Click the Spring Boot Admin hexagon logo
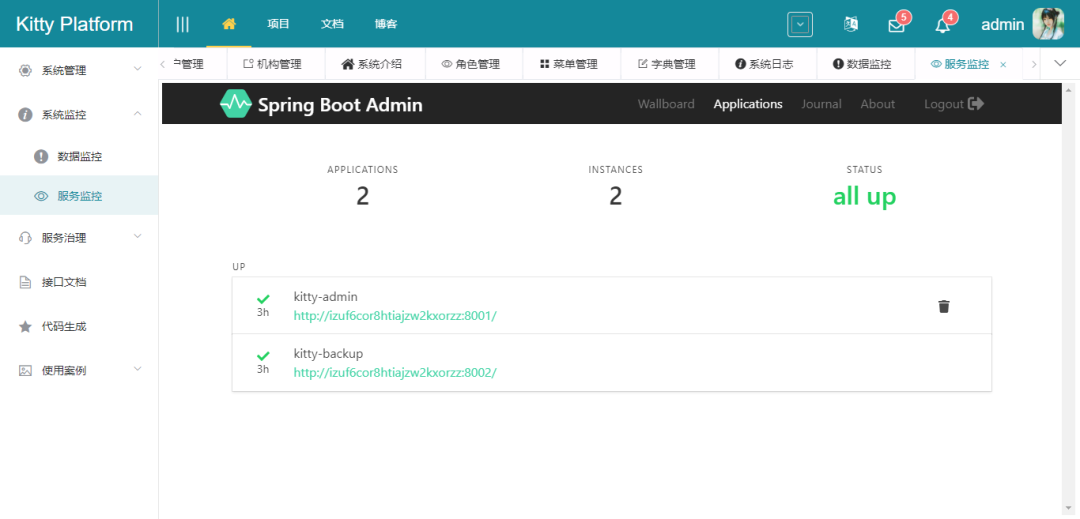The width and height of the screenshot is (1080, 519). point(236,104)
